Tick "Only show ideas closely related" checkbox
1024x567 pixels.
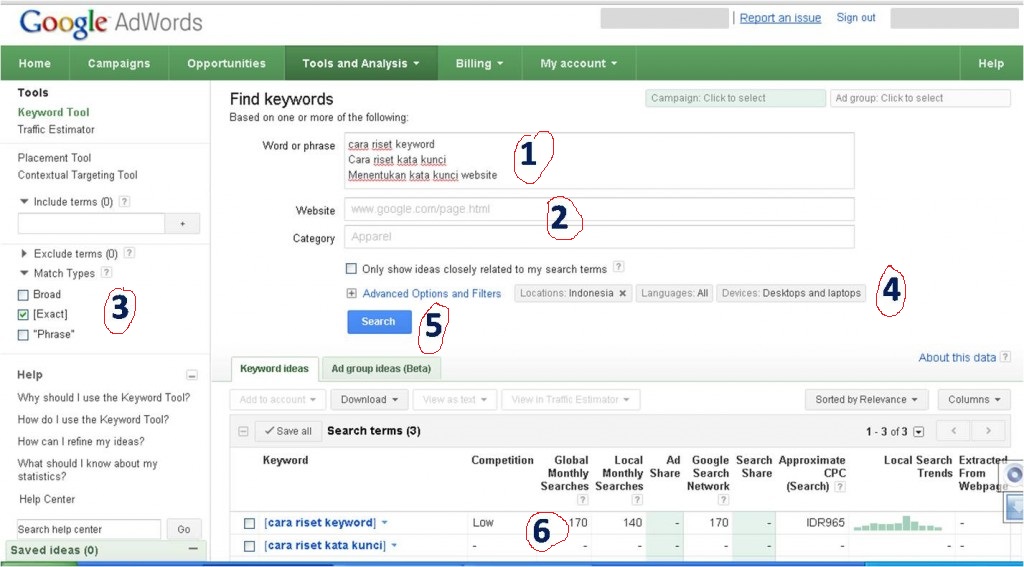click(x=351, y=269)
